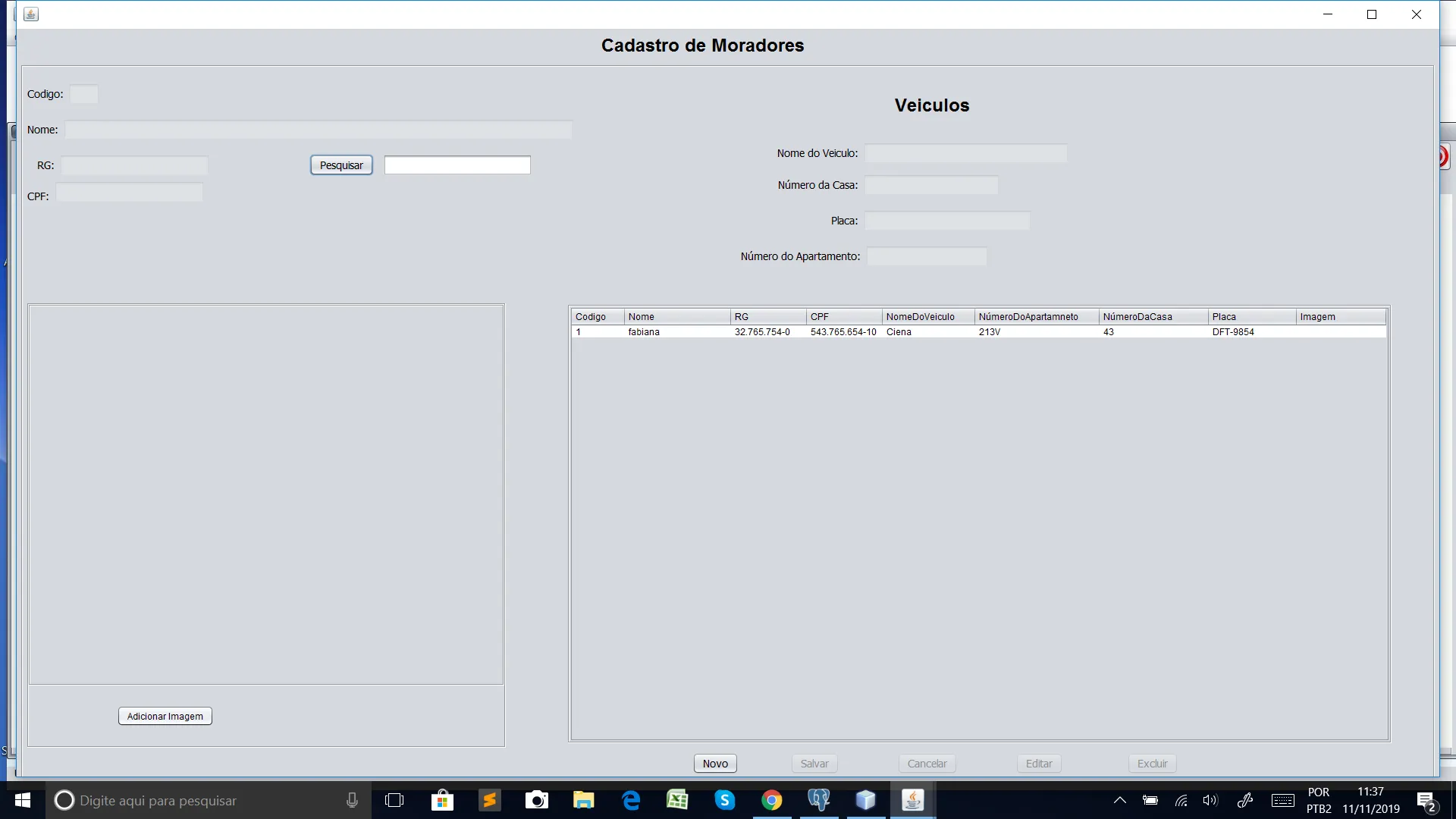Open pgAdmin elephant icon in taskbar
This screenshot has height=819, width=1456.
click(818, 800)
